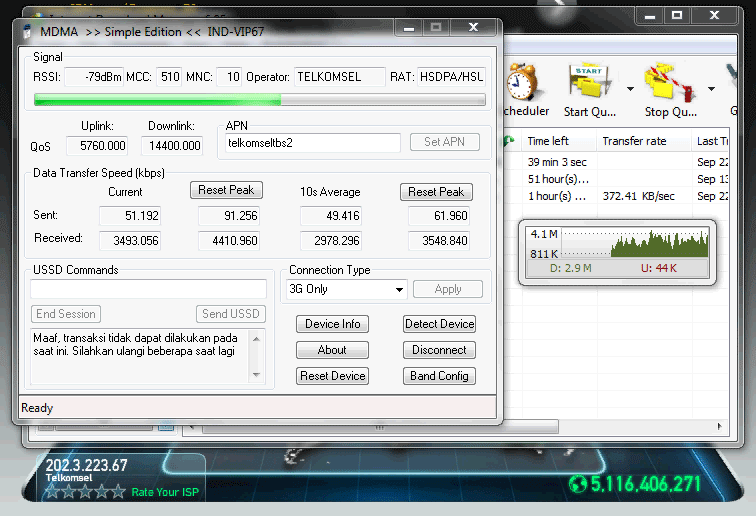Click the MCC value 510
This screenshot has height=516, width=756.
[x=169, y=77]
